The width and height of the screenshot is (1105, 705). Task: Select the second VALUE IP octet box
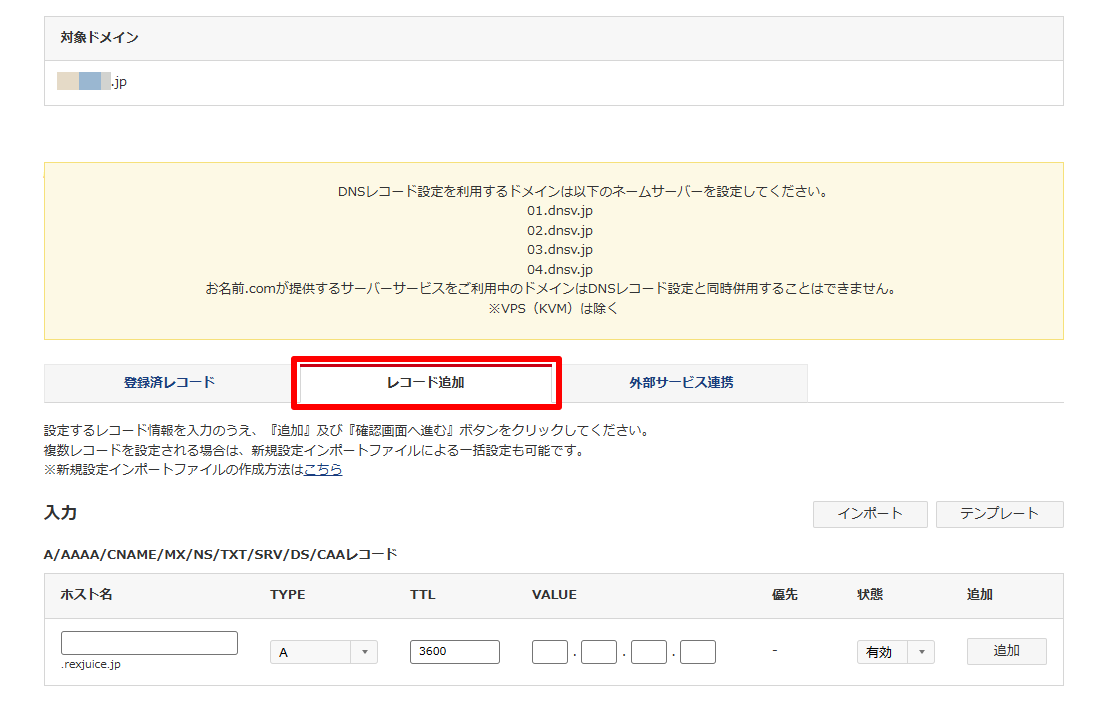click(599, 652)
